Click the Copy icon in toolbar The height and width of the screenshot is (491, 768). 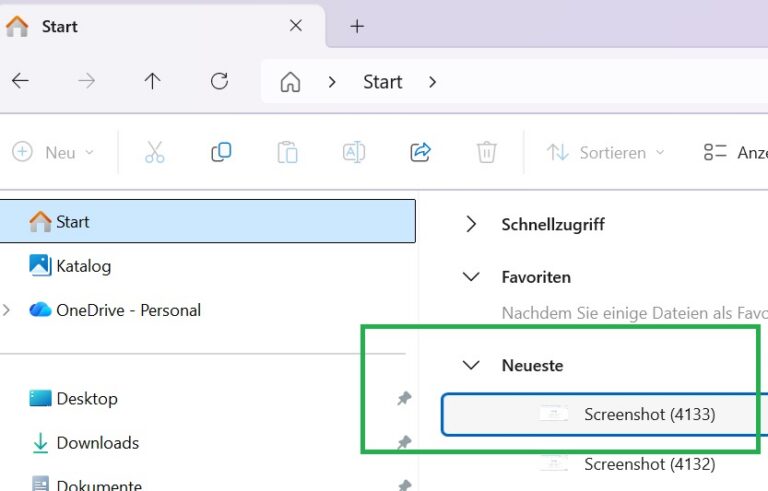pyautogui.click(x=221, y=152)
